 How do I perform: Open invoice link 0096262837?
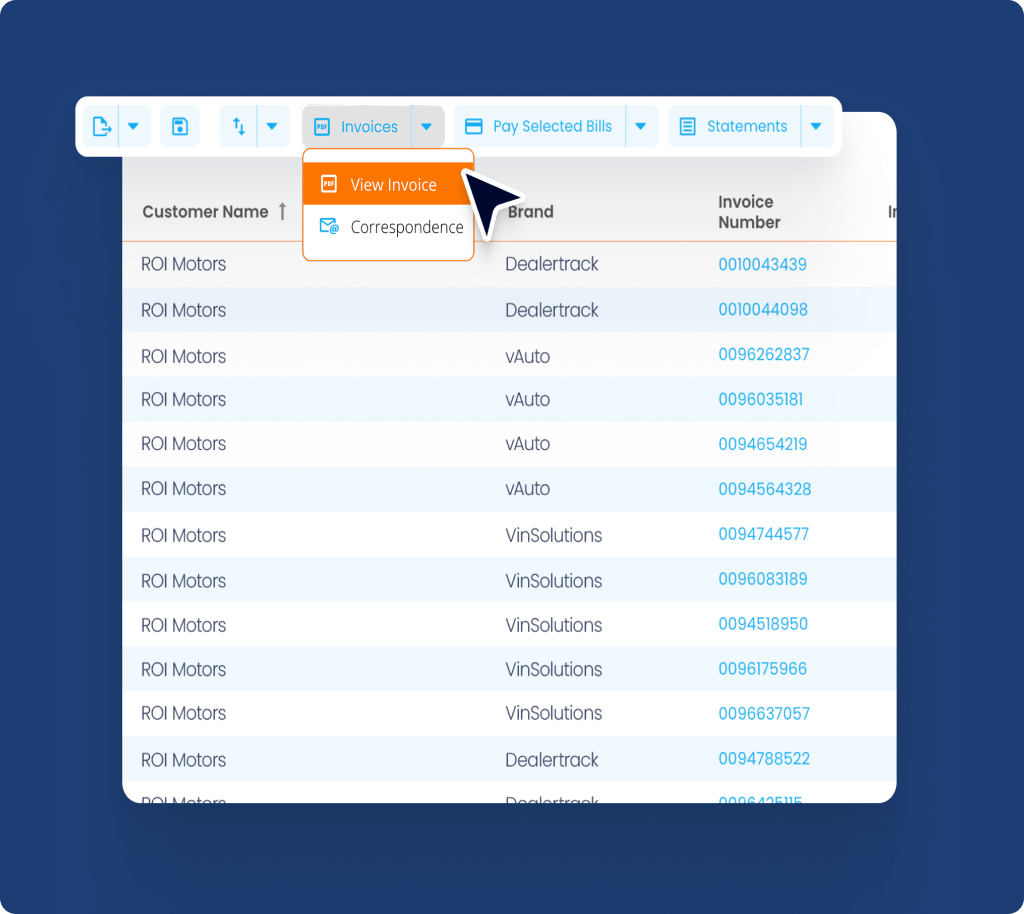point(764,355)
